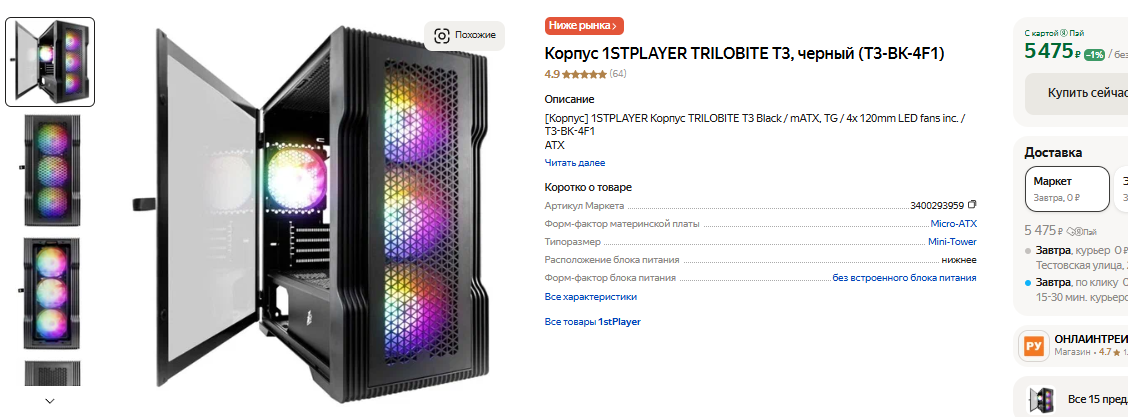
Task: Click the ОНЛАЙНТРЕЙД shop logo icon
Action: 1033,346
